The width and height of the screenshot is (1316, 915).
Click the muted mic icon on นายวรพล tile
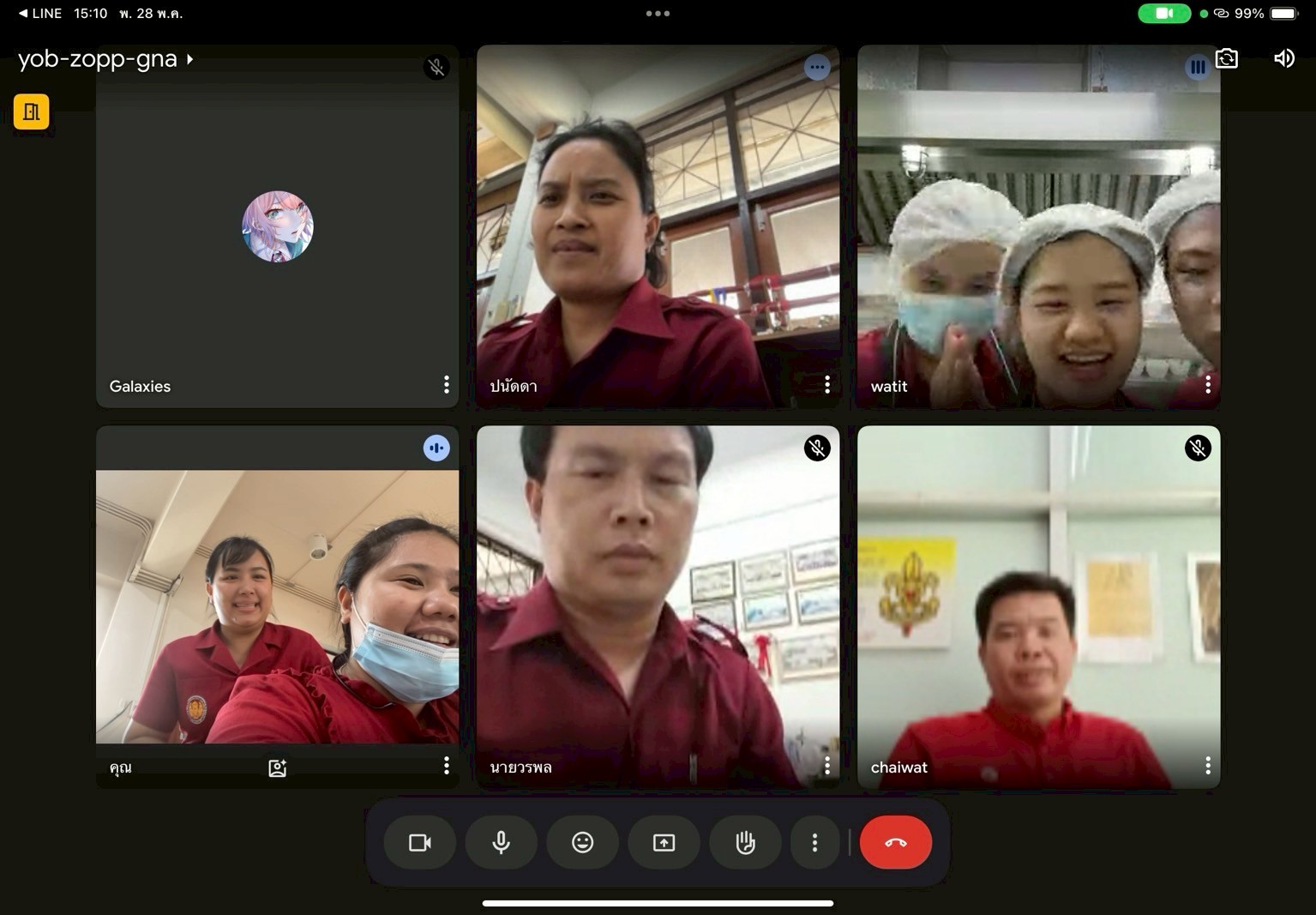click(817, 448)
